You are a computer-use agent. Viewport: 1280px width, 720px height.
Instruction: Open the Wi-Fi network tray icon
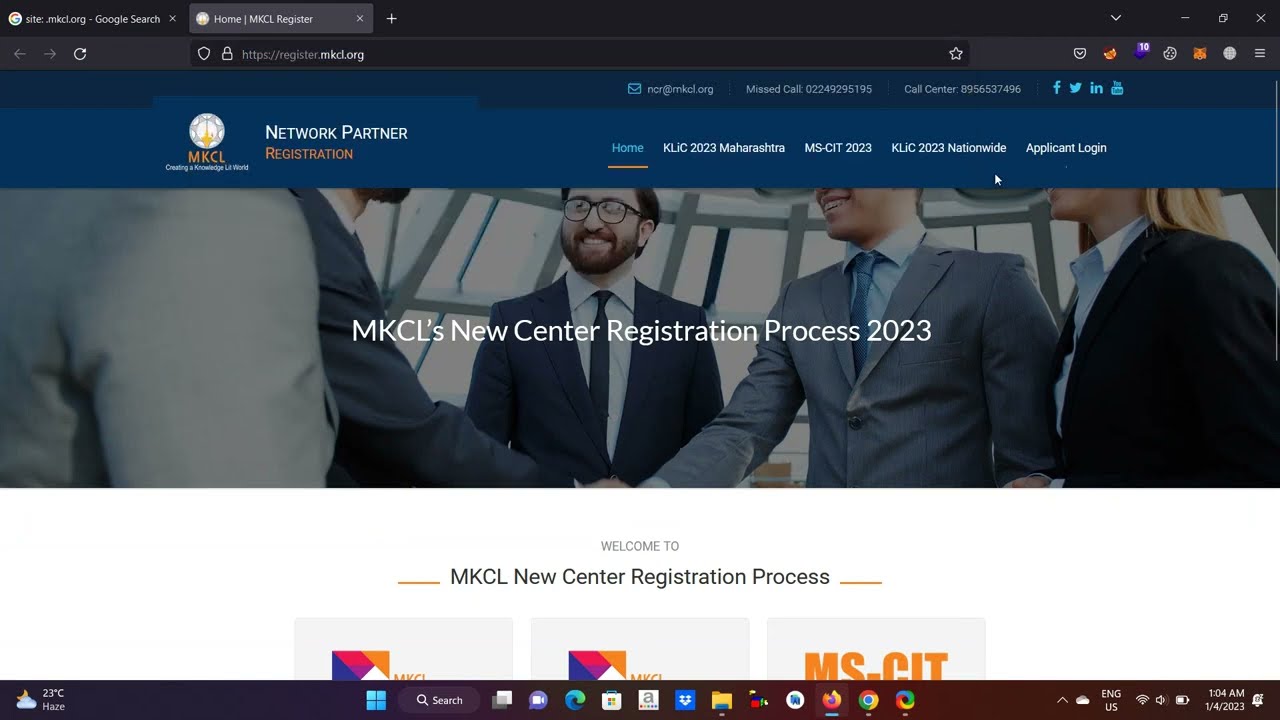[1142, 700]
